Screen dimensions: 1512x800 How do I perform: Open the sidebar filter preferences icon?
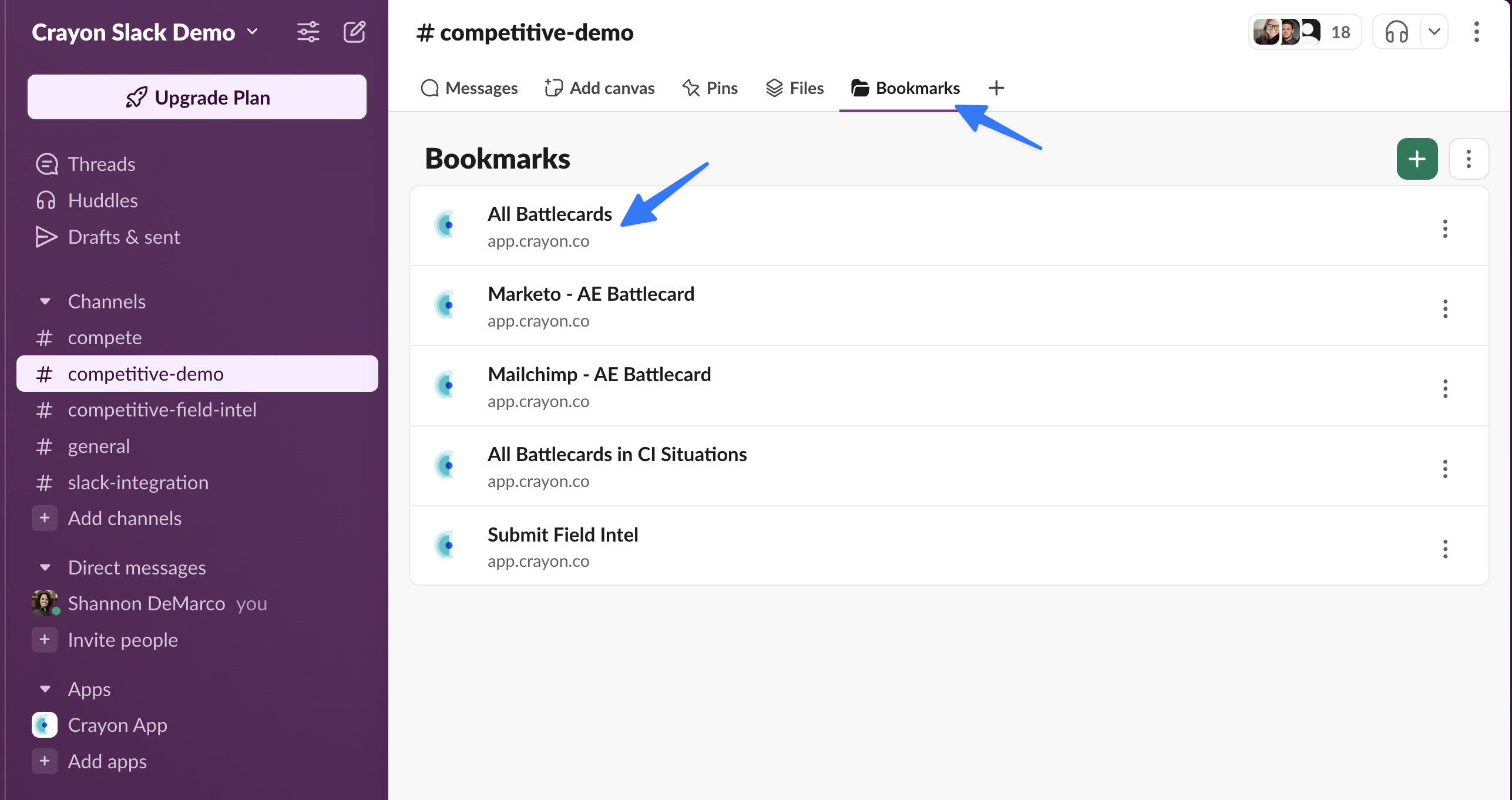(x=308, y=32)
